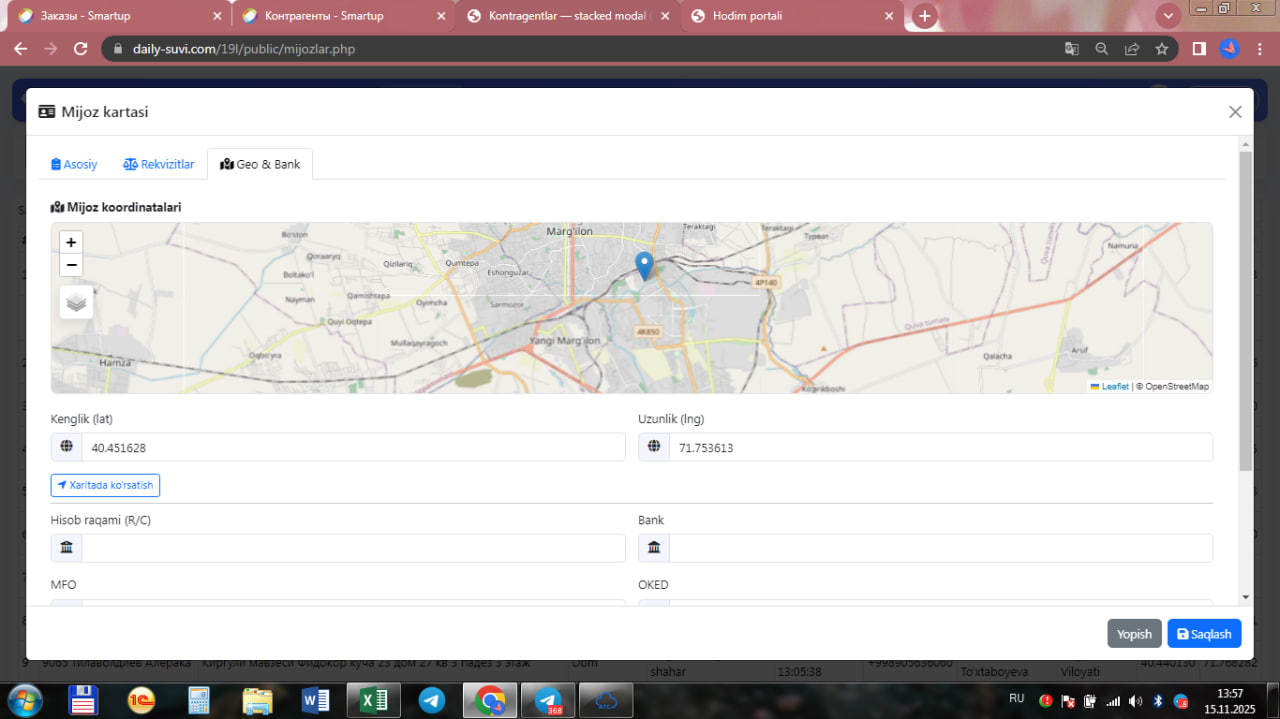
Task: Open Excel from the taskbar
Action: click(373, 700)
